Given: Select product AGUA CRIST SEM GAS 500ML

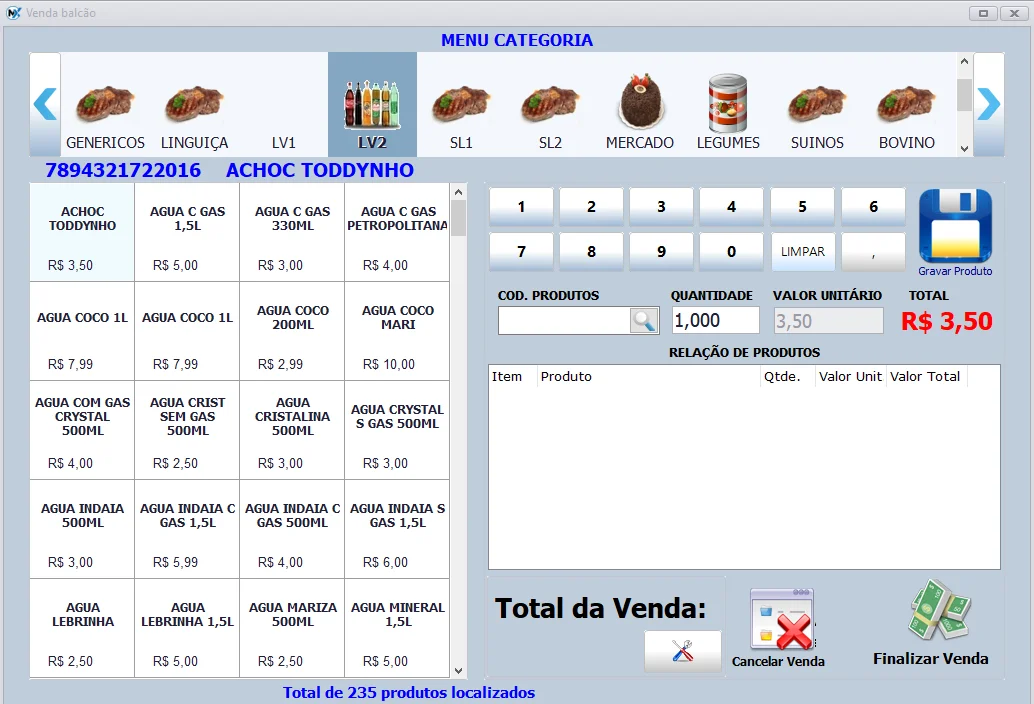Looking at the screenshot, I should tap(187, 430).
